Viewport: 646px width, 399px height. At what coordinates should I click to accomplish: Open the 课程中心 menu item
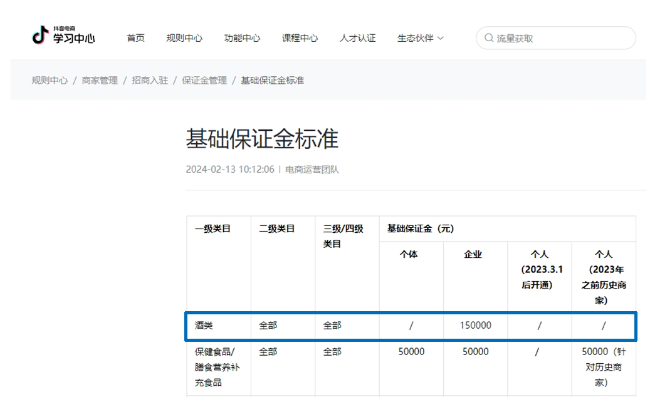click(x=300, y=38)
